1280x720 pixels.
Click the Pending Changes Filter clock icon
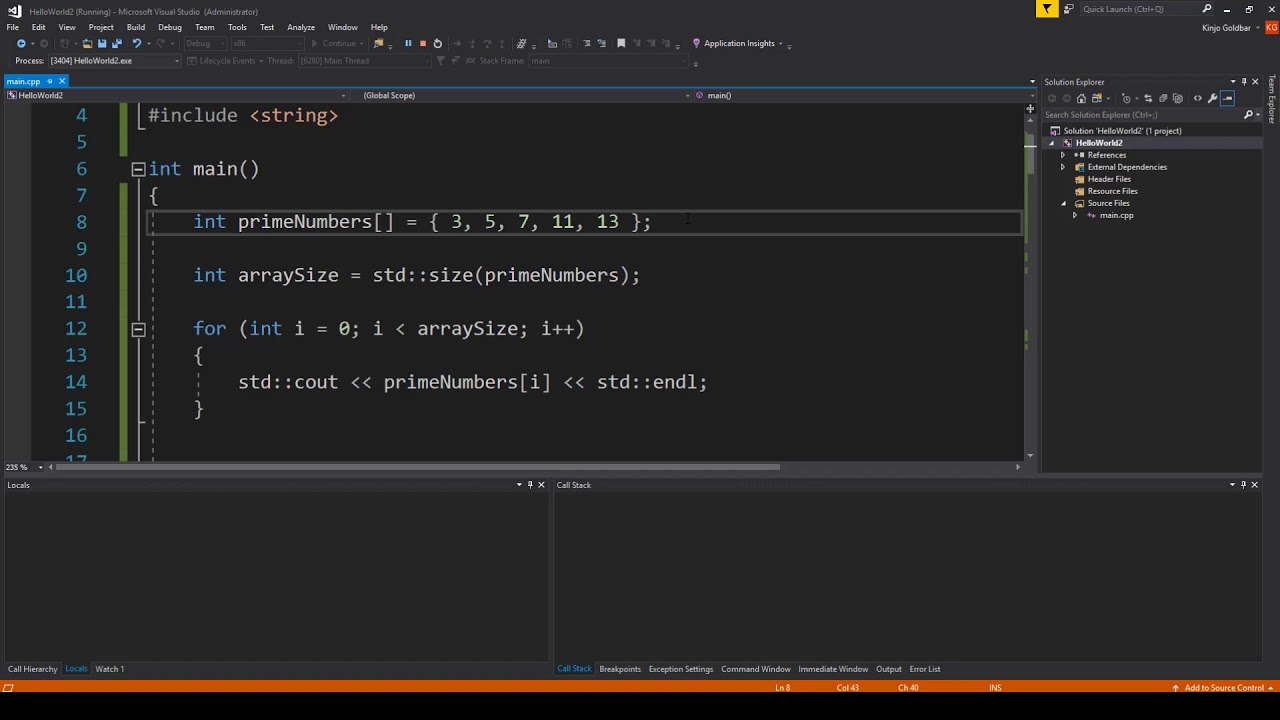[1126, 98]
